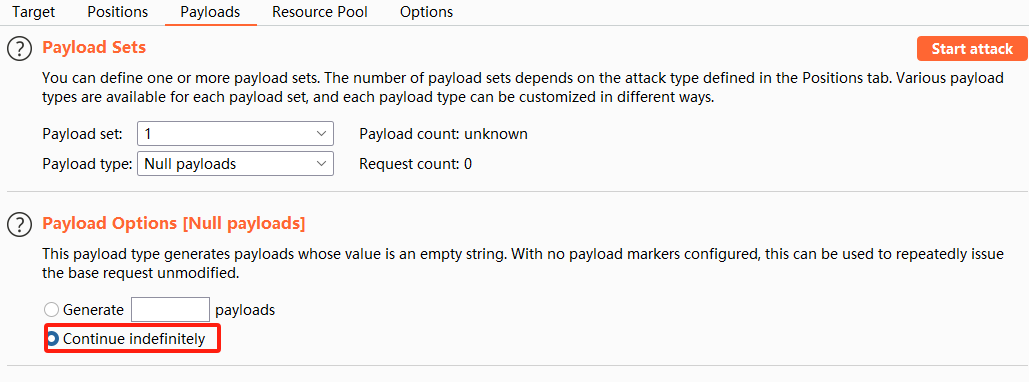The height and width of the screenshot is (382, 1029).
Task: Focus the Generate payloads count field
Action: [x=170, y=310]
